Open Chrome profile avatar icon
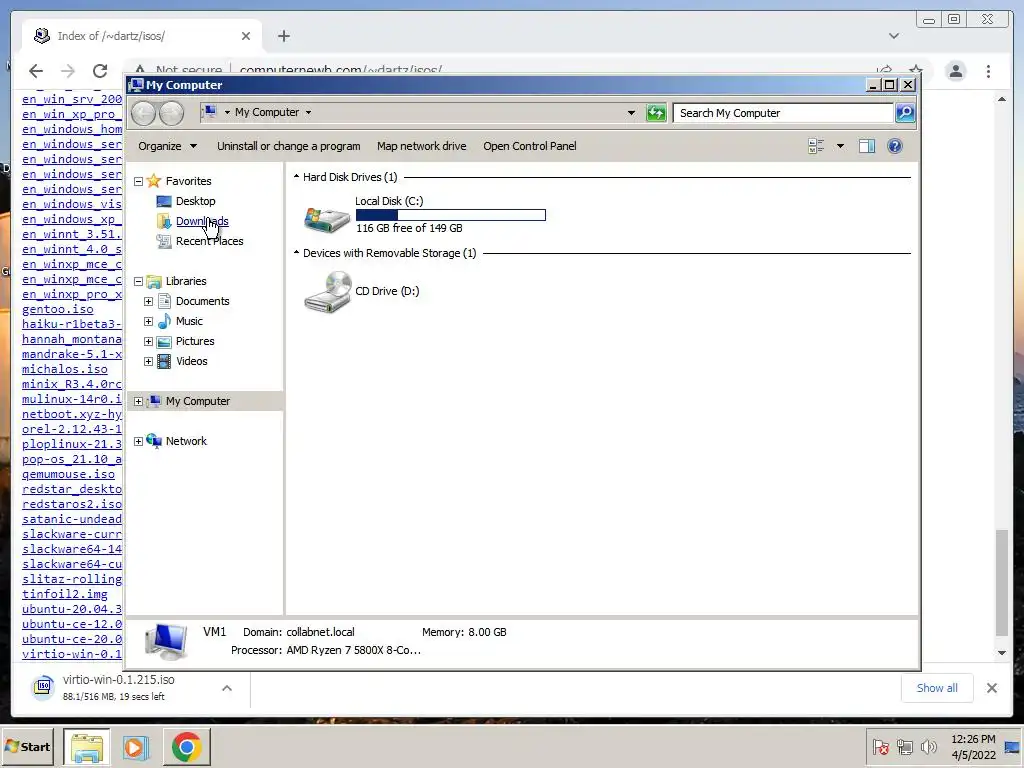 coord(955,71)
